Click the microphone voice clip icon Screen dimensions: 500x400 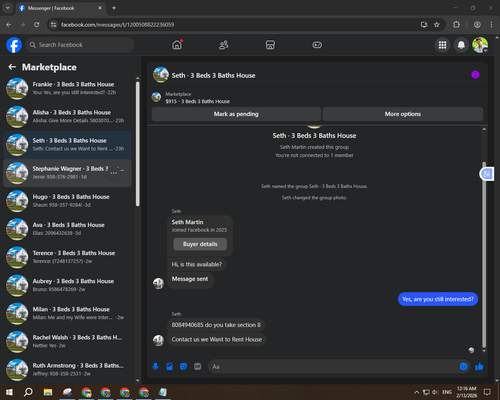click(x=155, y=367)
